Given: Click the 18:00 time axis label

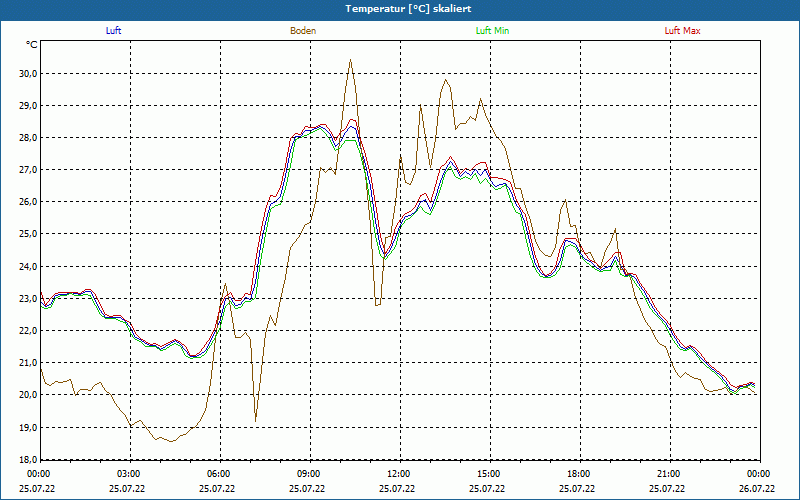Looking at the screenshot, I should pyautogui.click(x=577, y=474).
